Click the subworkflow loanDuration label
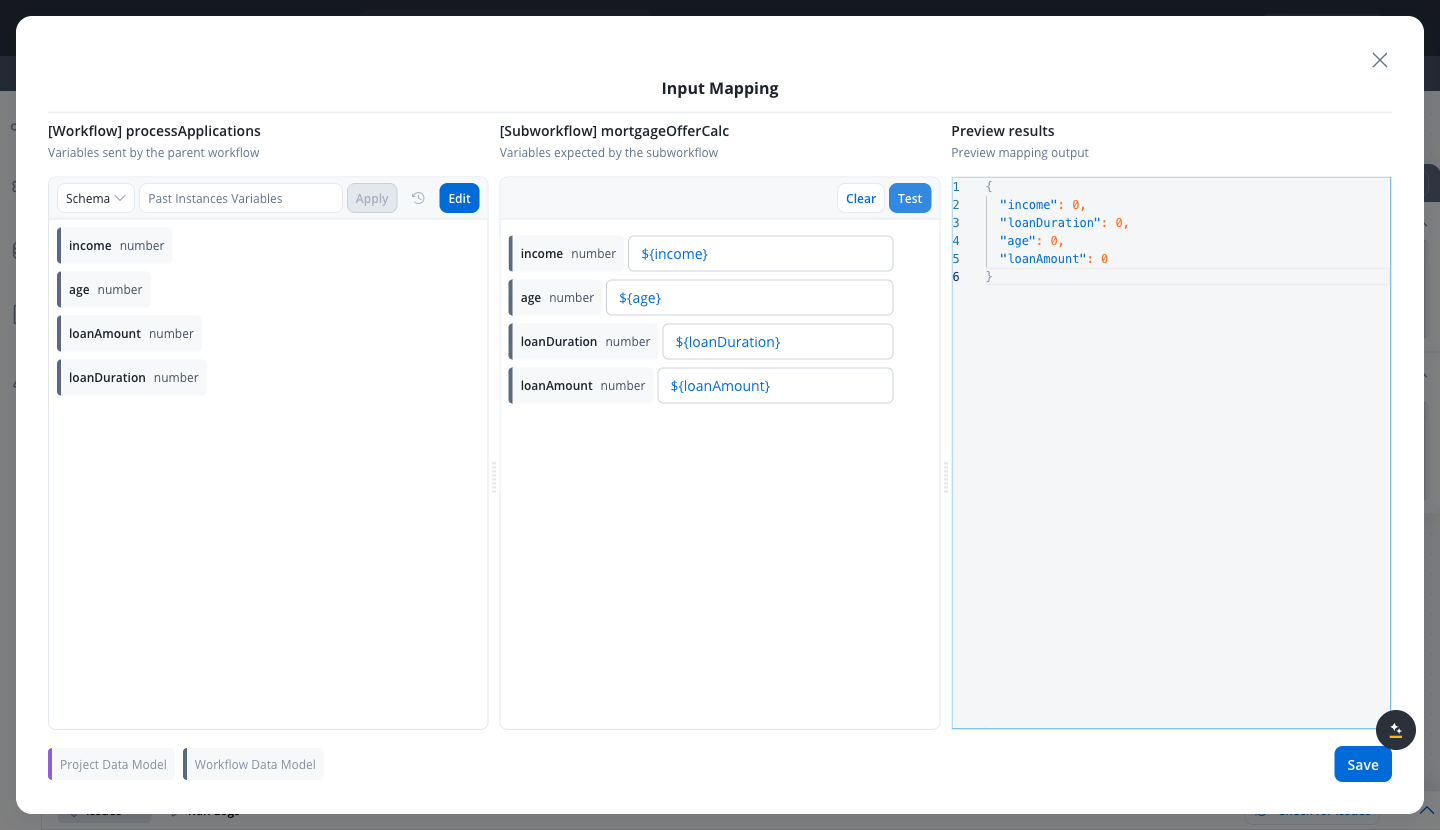Image resolution: width=1440 pixels, height=830 pixels. click(x=584, y=342)
